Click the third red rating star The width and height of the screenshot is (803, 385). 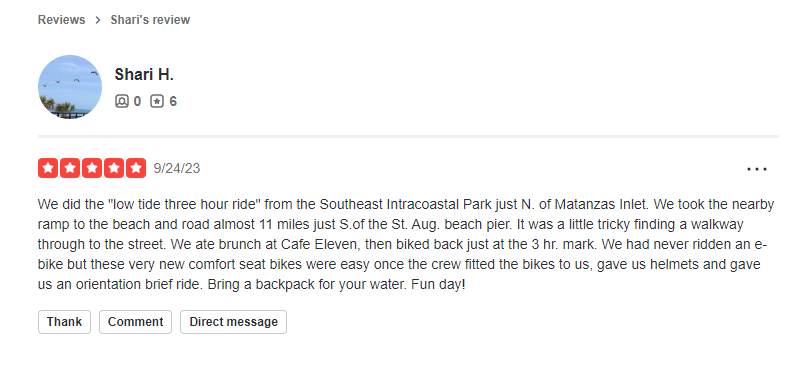click(x=92, y=168)
